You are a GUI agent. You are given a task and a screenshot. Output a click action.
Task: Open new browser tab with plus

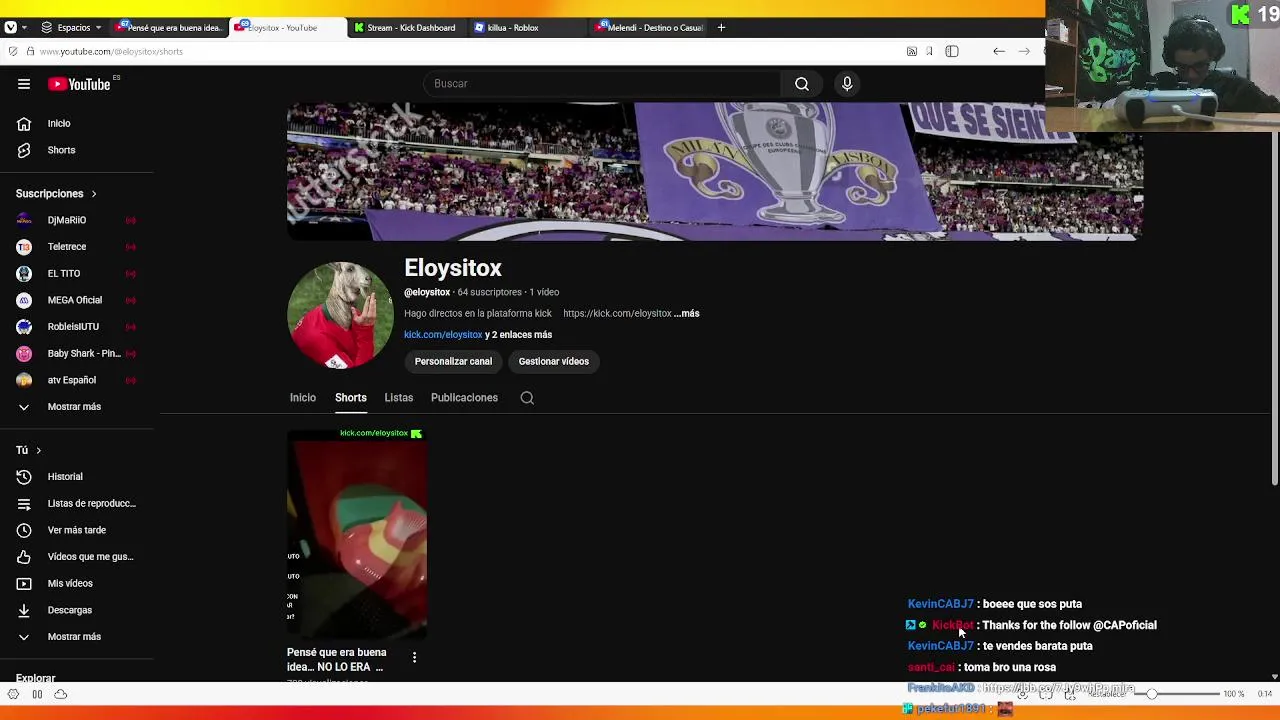click(x=721, y=27)
